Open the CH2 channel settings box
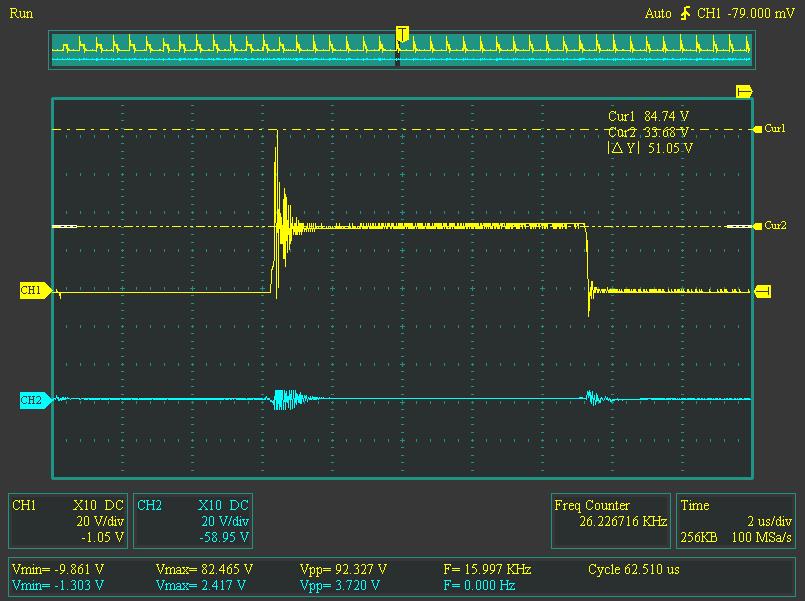Screen dimensions: 805x601 [x=193, y=521]
